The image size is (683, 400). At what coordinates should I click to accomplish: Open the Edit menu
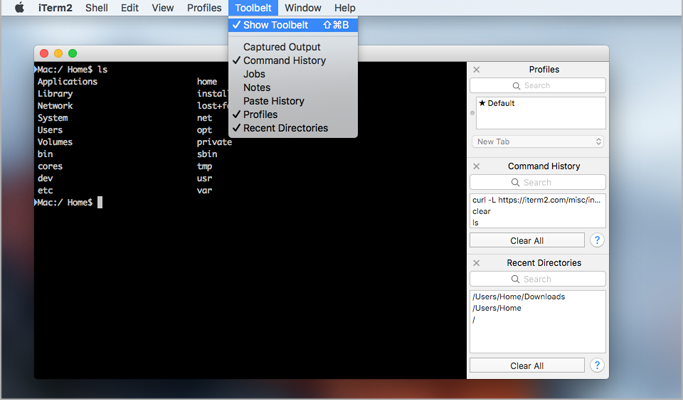[x=130, y=8]
